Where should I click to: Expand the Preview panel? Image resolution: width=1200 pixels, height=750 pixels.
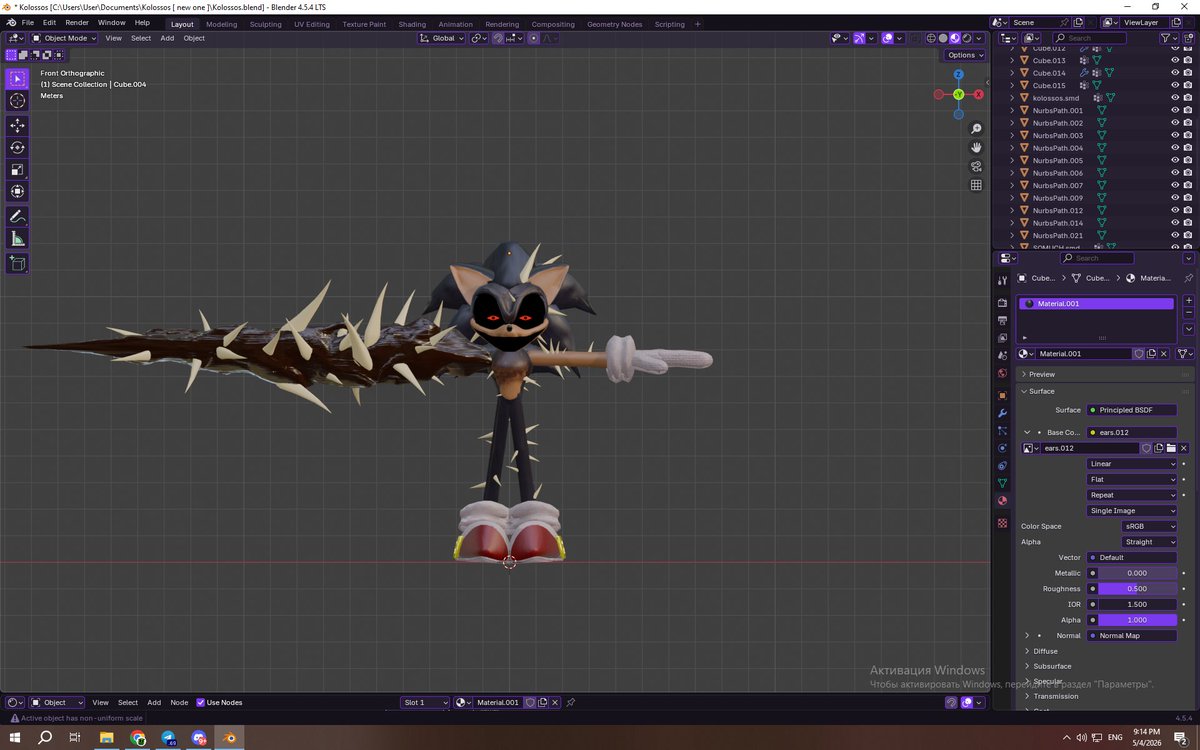(x=1041, y=374)
